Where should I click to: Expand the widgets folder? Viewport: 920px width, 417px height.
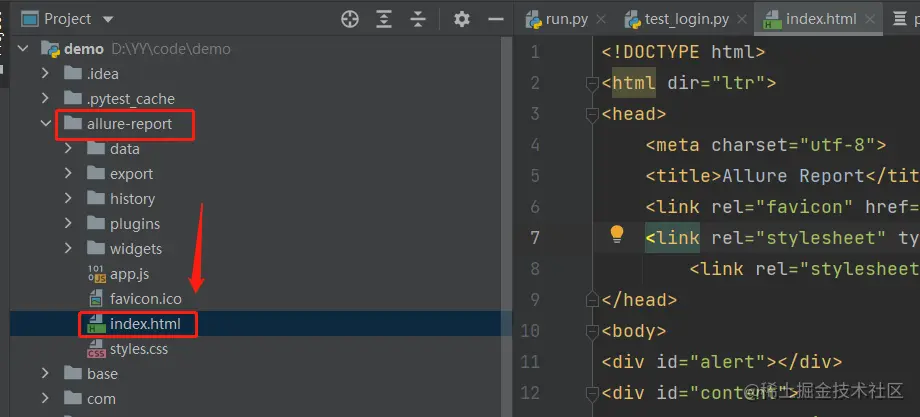pos(68,249)
